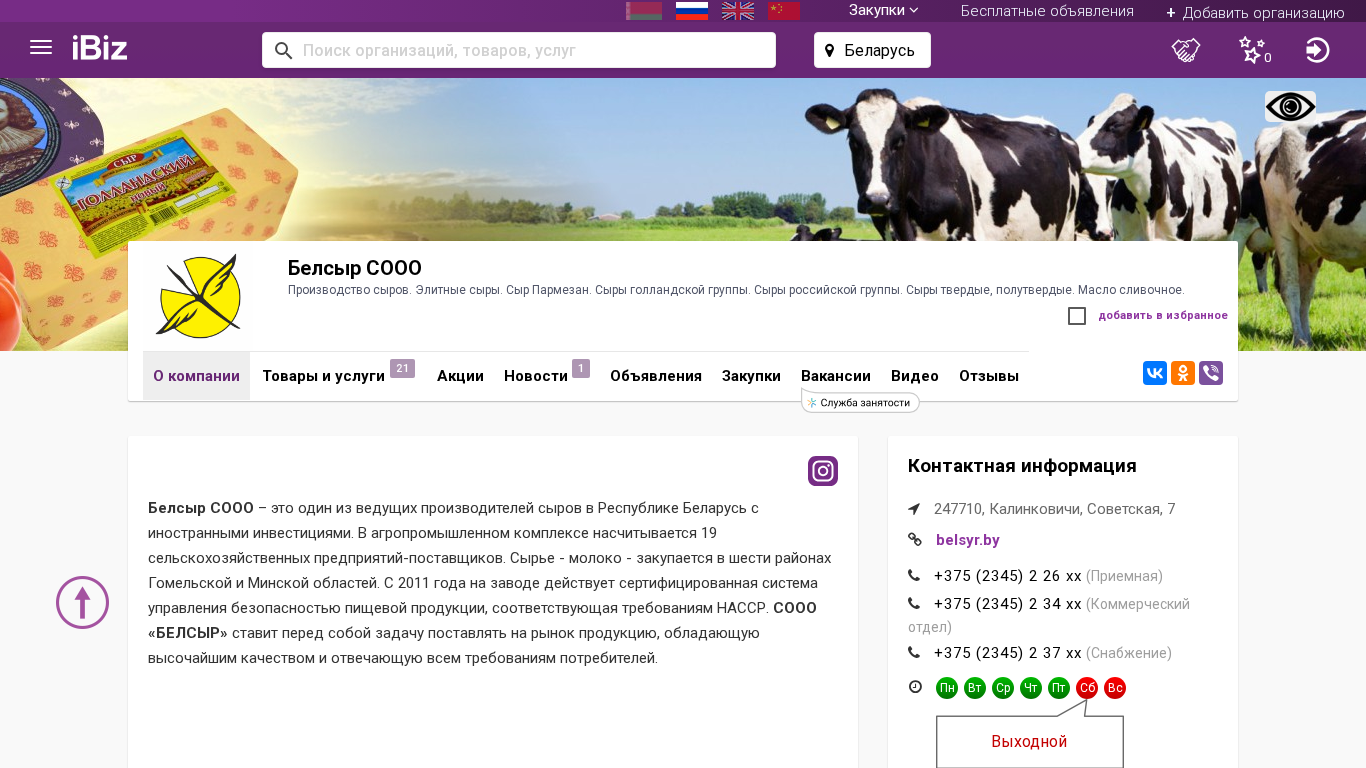Image resolution: width=1366 pixels, height=768 pixels.
Task: Click the 'добавить в избранное' link text
Action: click(1163, 316)
